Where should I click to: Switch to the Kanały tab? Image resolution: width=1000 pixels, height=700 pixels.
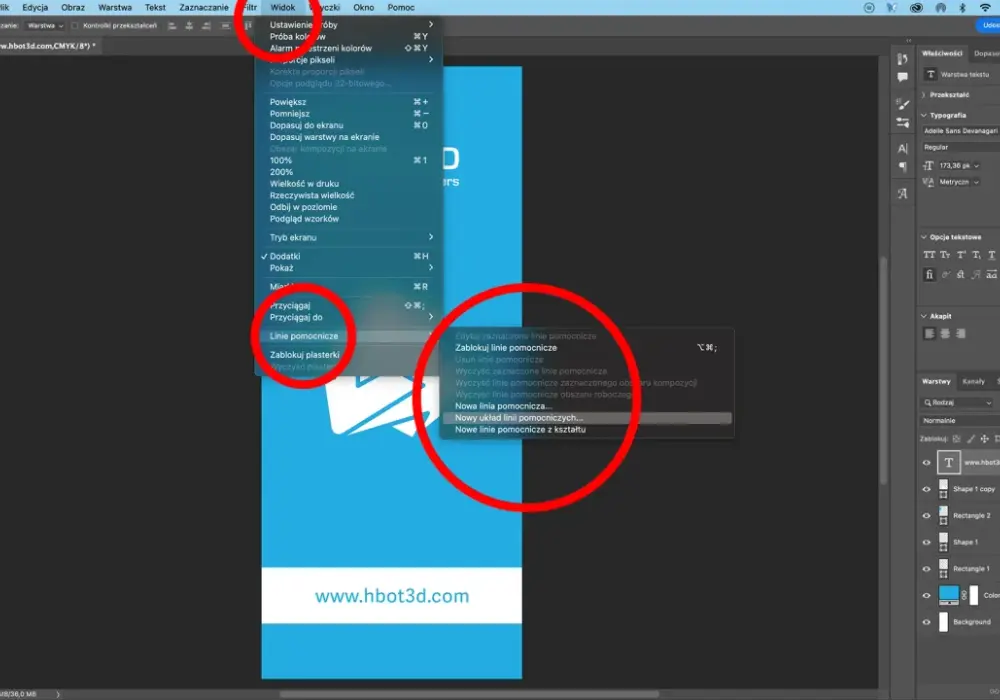pos(973,381)
